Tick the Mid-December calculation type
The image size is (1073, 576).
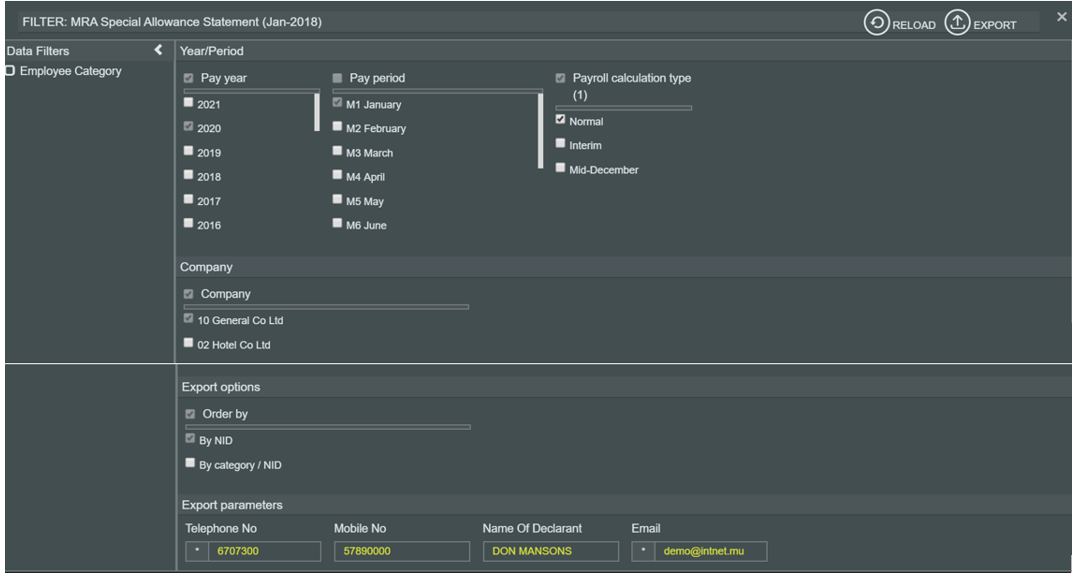coord(561,168)
